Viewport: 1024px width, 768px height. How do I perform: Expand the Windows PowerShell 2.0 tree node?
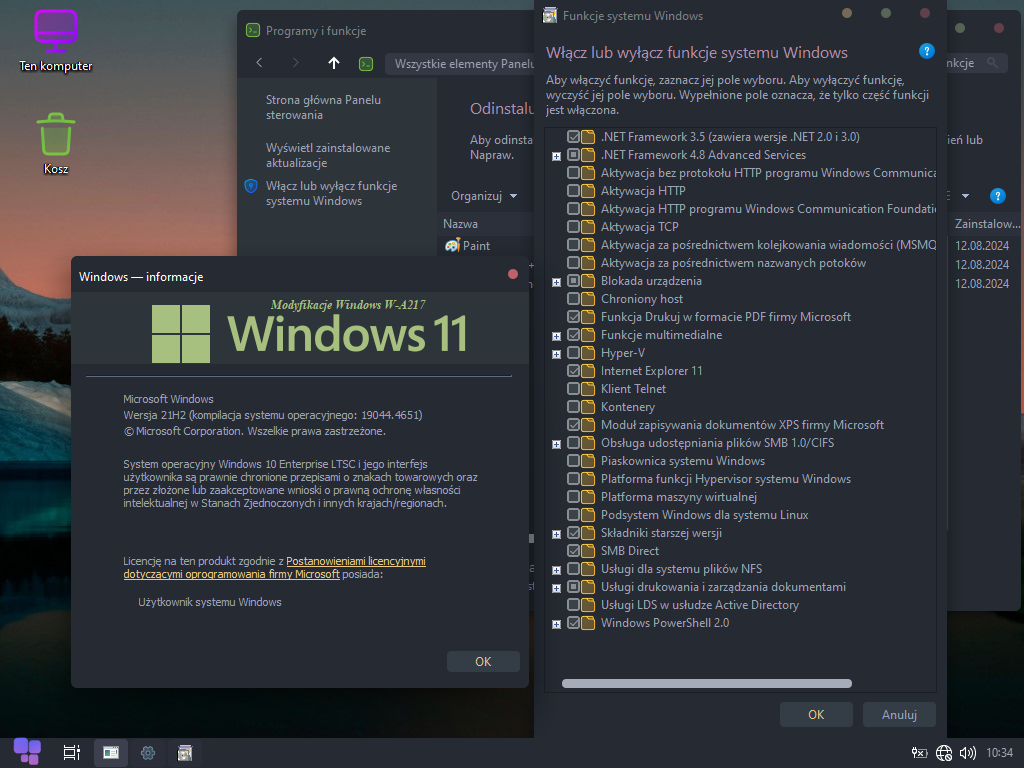click(556, 624)
